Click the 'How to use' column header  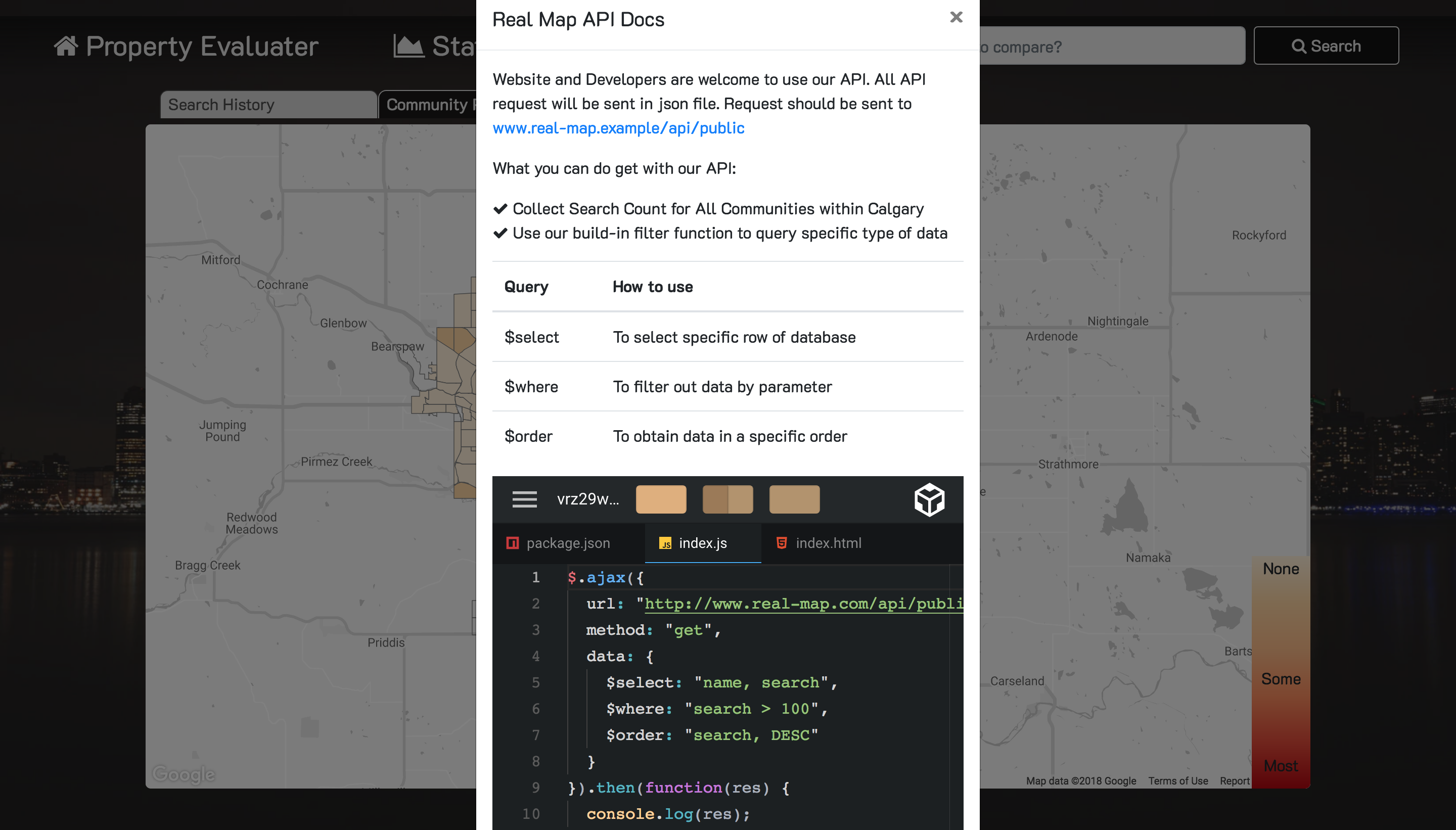point(652,287)
